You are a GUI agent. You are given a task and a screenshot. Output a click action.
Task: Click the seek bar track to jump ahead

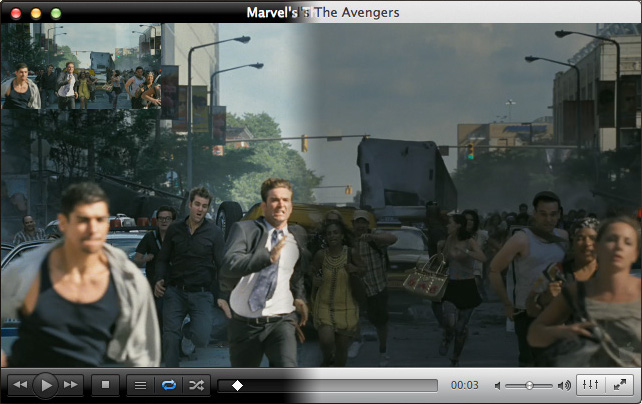[x=328, y=385]
